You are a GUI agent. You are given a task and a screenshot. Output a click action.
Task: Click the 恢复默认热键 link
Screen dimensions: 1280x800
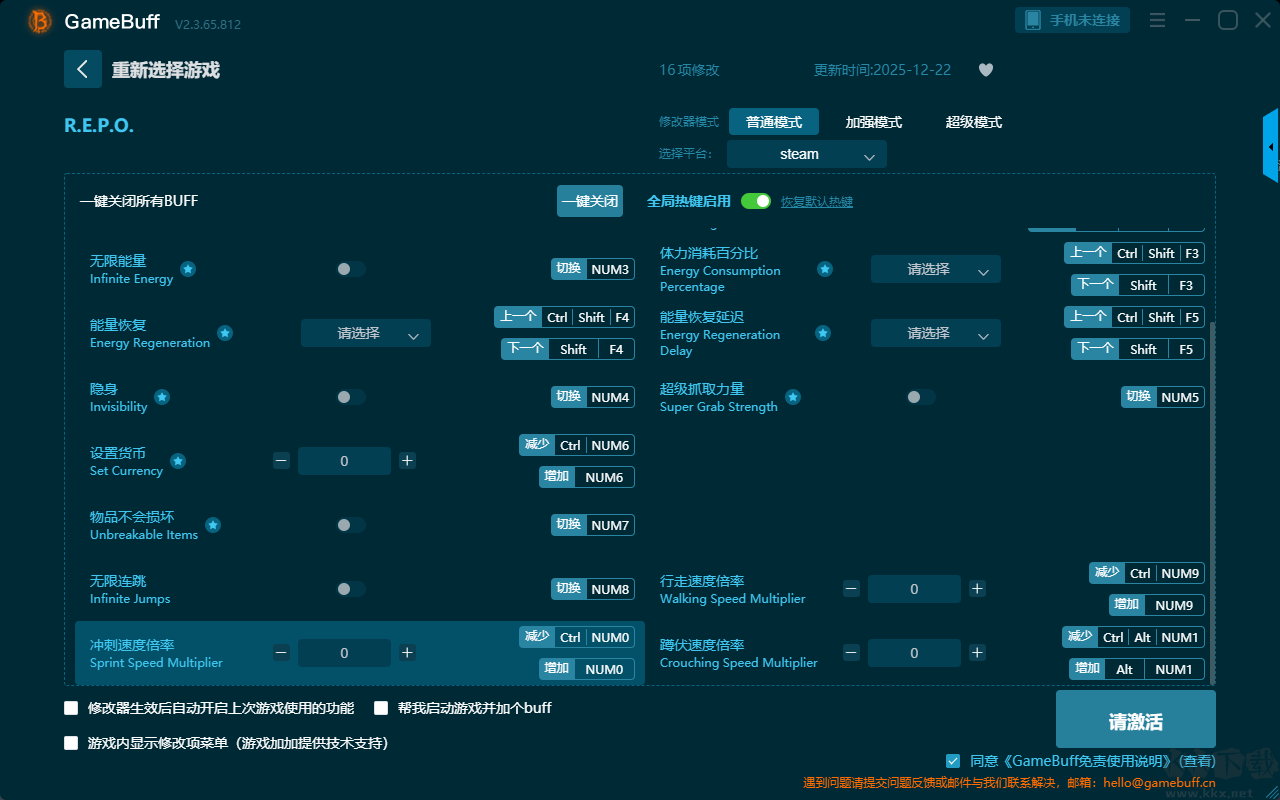click(817, 202)
